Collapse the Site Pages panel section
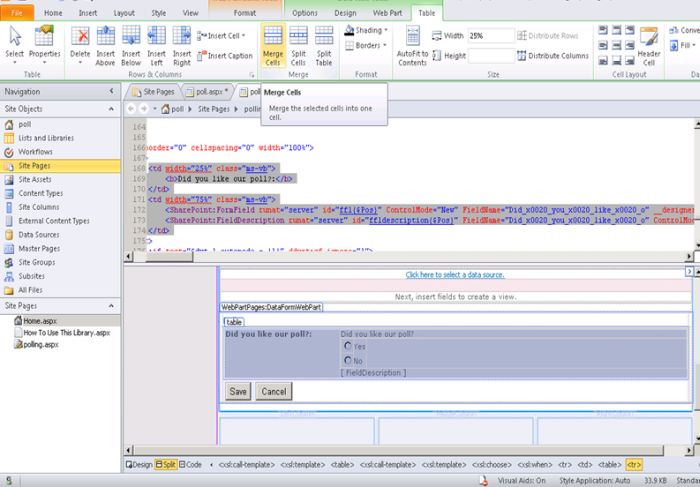The width and height of the screenshot is (700, 487). 113,305
